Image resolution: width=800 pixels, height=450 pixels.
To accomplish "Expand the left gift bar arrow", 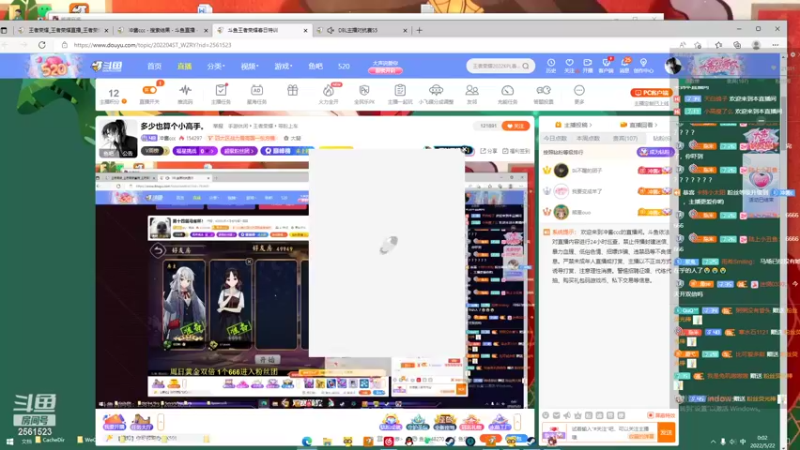I will click(161, 422).
